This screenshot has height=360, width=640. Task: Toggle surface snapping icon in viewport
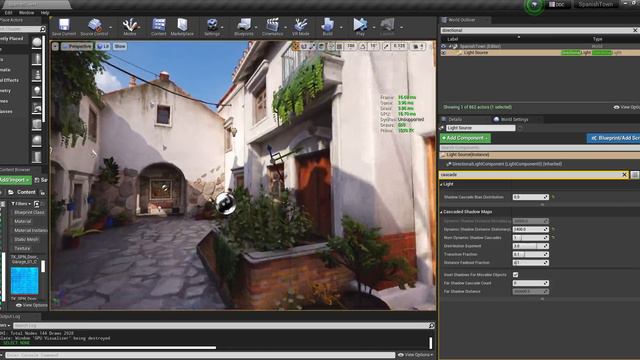point(331,46)
